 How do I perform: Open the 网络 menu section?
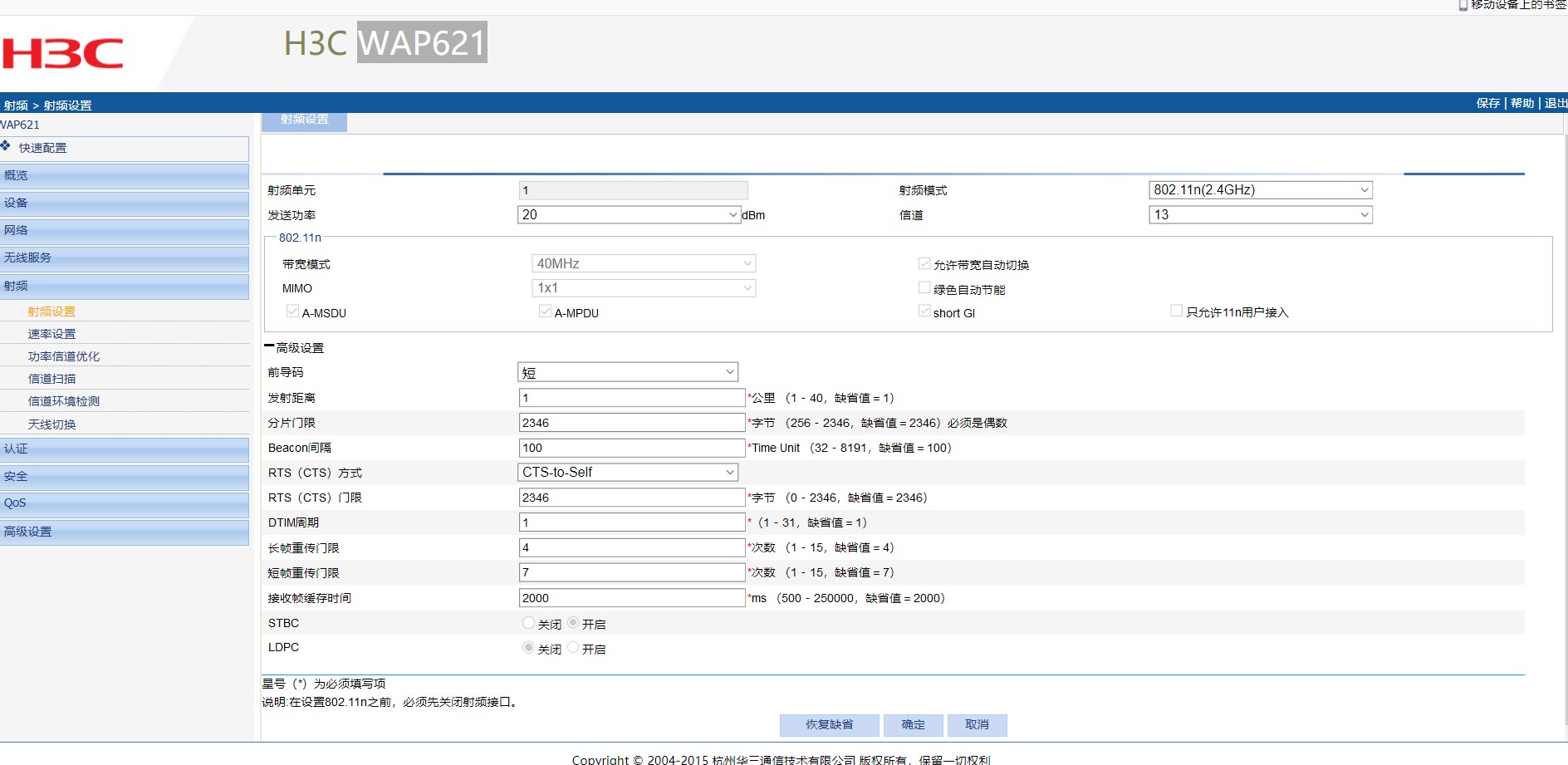click(125, 230)
